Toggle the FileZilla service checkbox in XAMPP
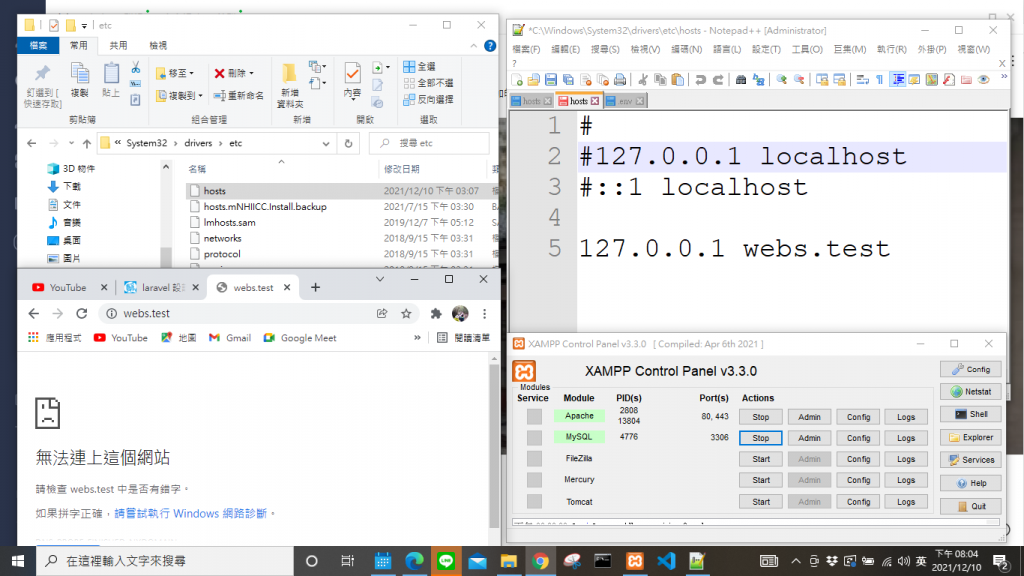1024x576 pixels. 534,459
